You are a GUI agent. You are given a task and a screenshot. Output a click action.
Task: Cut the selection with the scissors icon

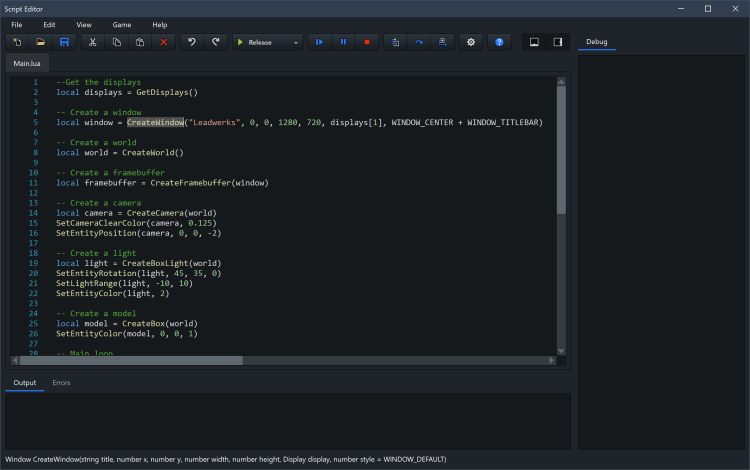(x=93, y=42)
